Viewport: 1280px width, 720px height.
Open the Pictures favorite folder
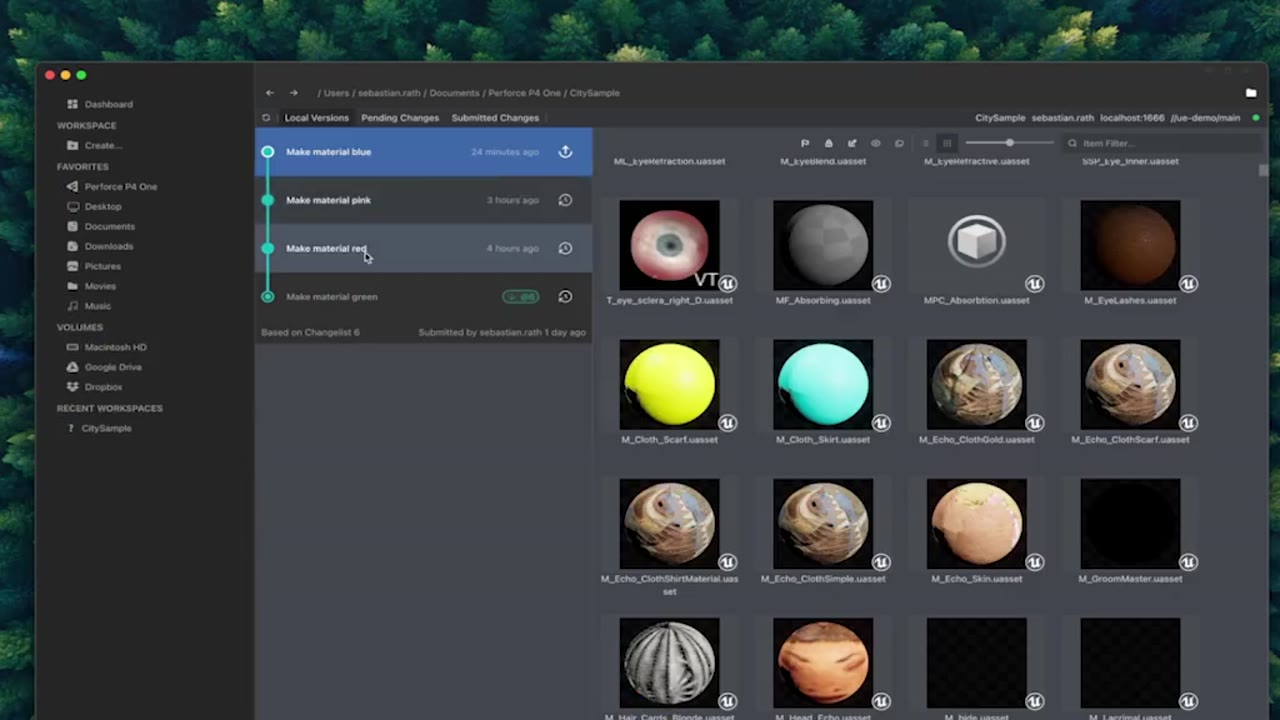coord(93,266)
